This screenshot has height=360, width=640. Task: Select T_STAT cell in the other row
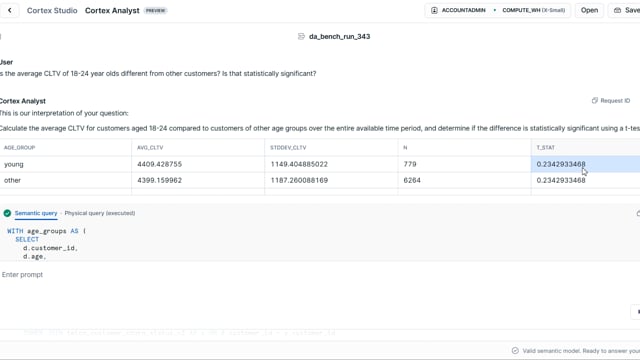pyautogui.click(x=585, y=180)
